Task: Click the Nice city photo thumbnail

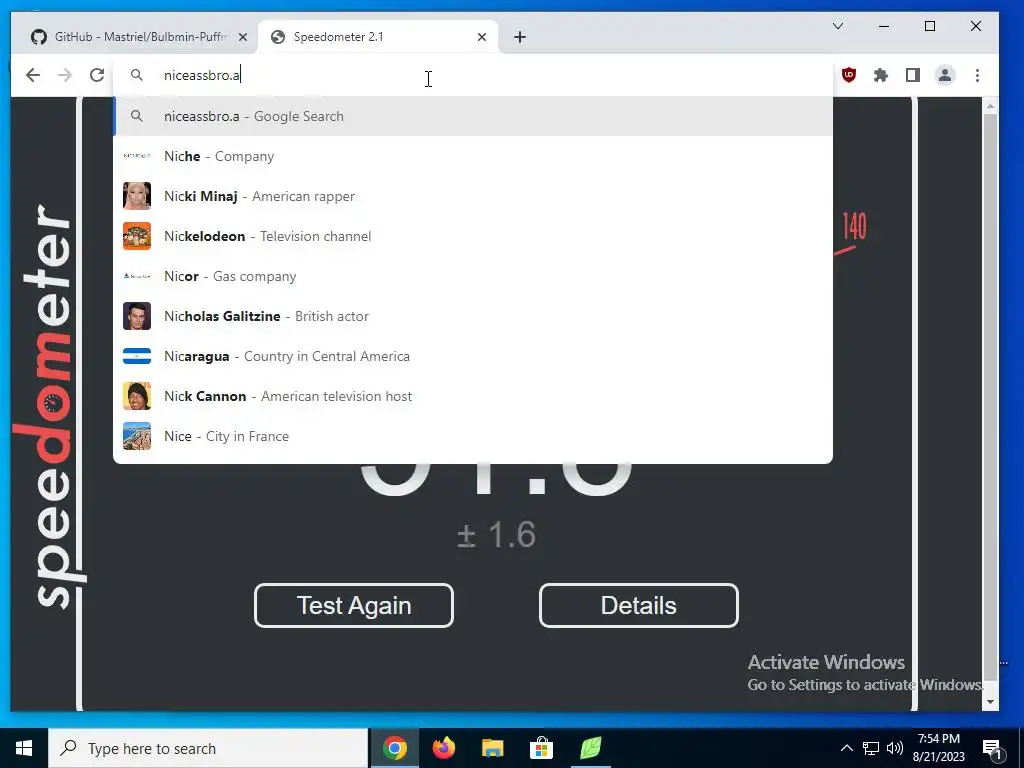Action: [x=137, y=436]
